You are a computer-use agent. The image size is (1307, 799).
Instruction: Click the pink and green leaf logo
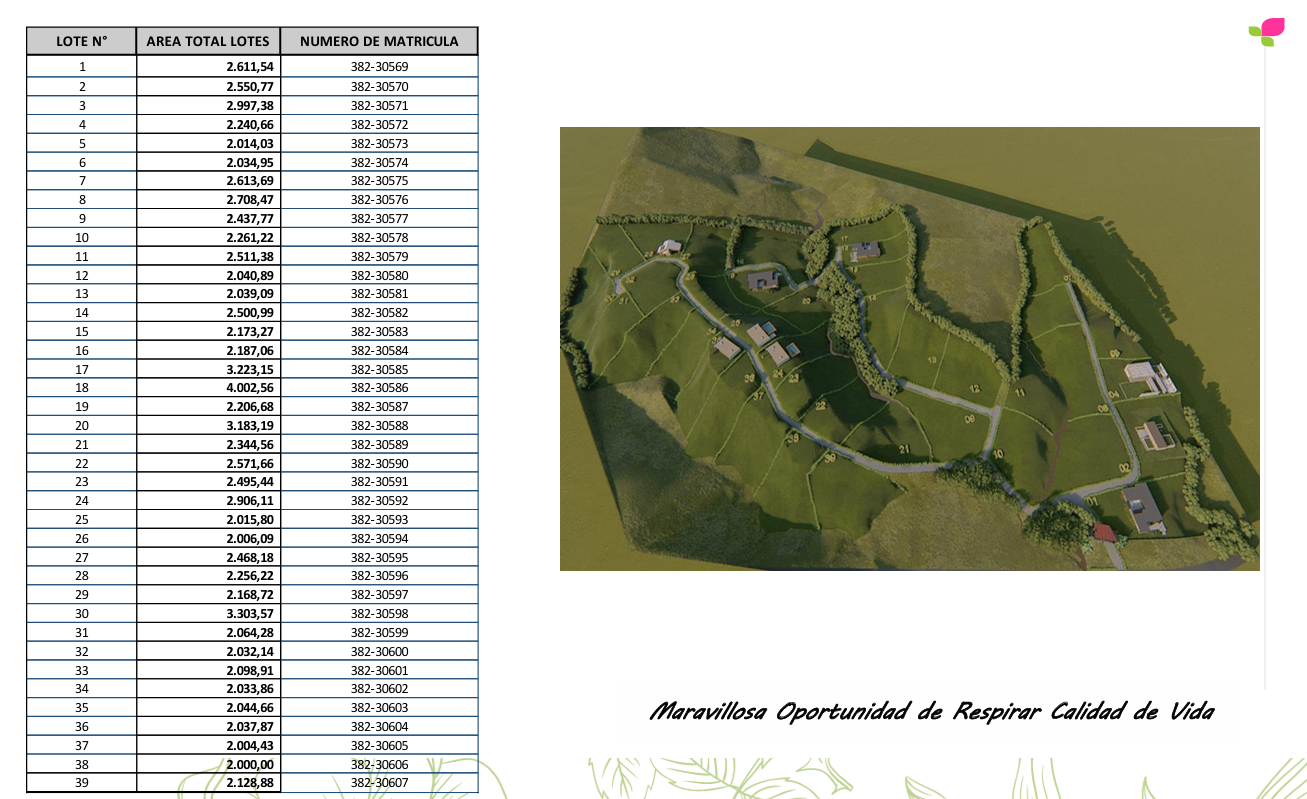coord(1267,31)
